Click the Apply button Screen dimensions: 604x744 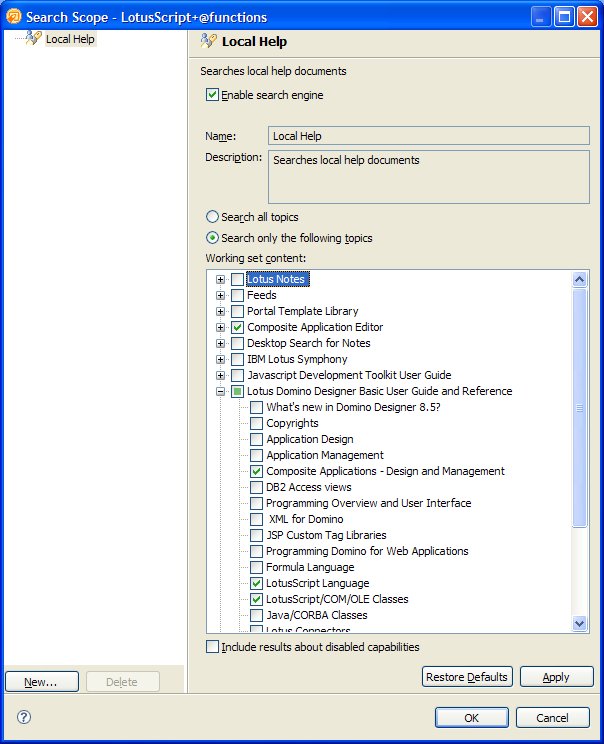coord(557,677)
